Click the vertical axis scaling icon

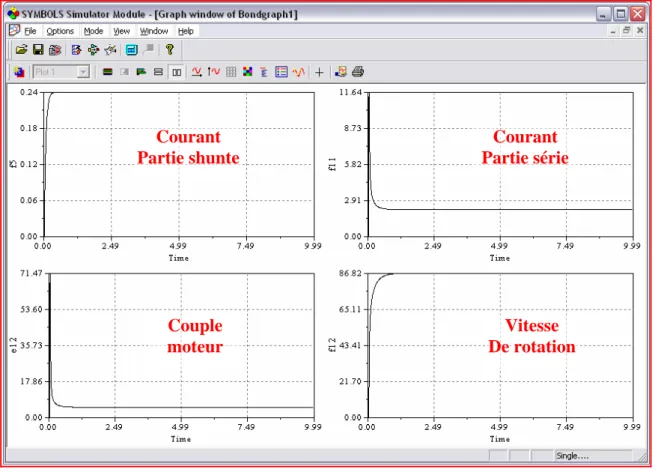click(213, 72)
